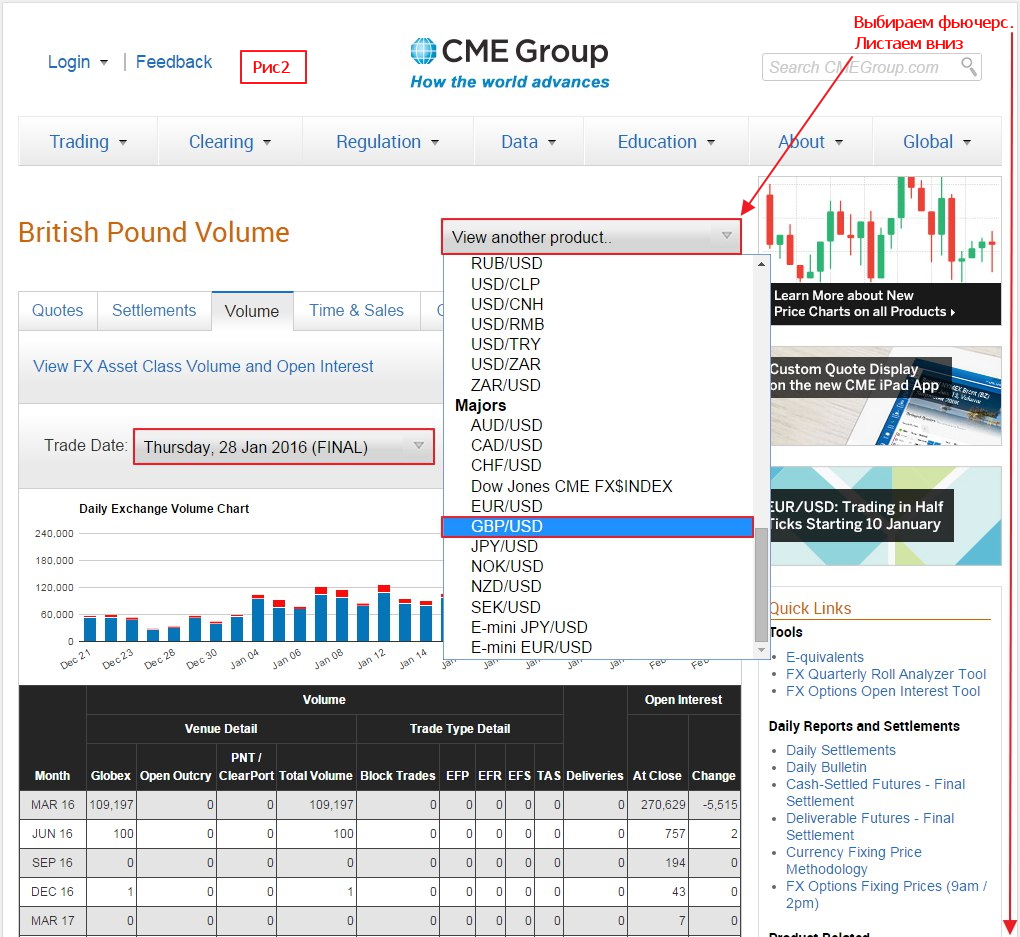This screenshot has width=1020, height=937.
Task: Click the DEC 16 month cell
Action: coord(53,891)
